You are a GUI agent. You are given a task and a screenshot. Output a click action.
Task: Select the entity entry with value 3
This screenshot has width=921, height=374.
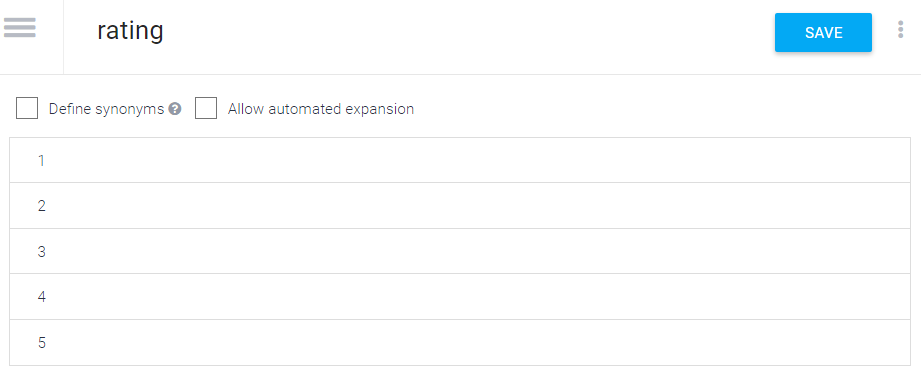pos(460,251)
